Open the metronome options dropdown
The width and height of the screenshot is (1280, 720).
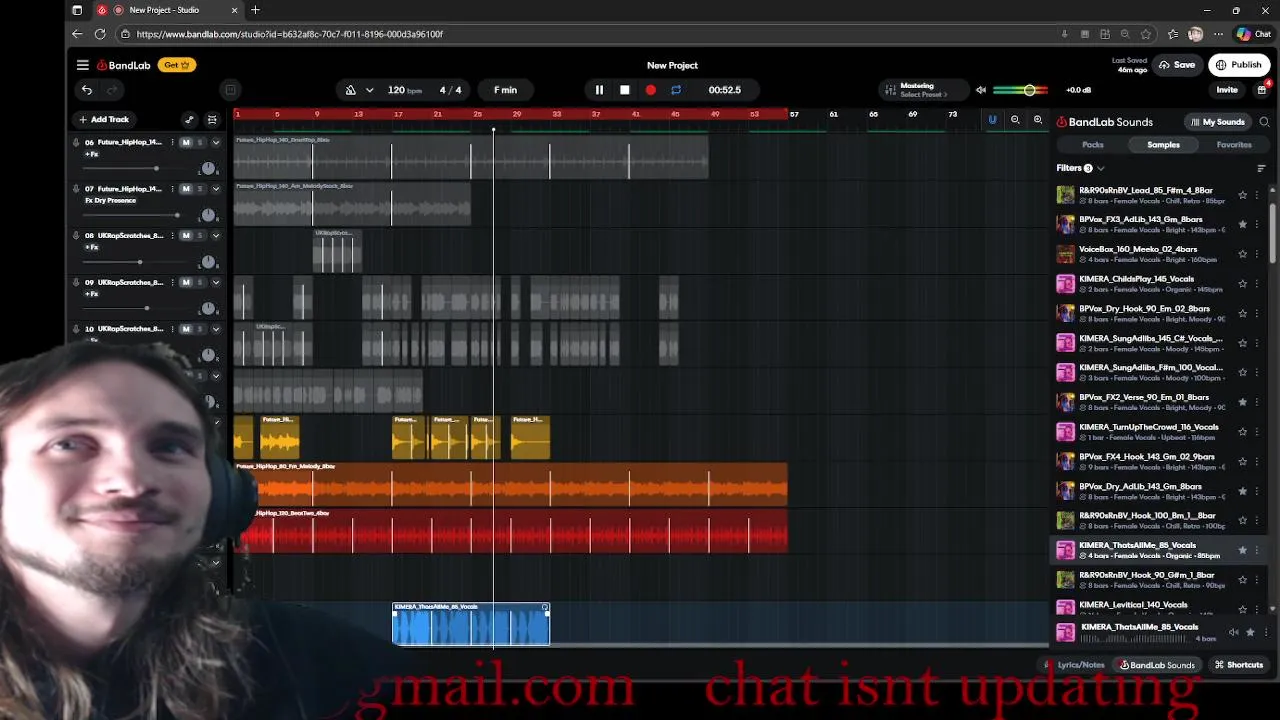pos(369,90)
